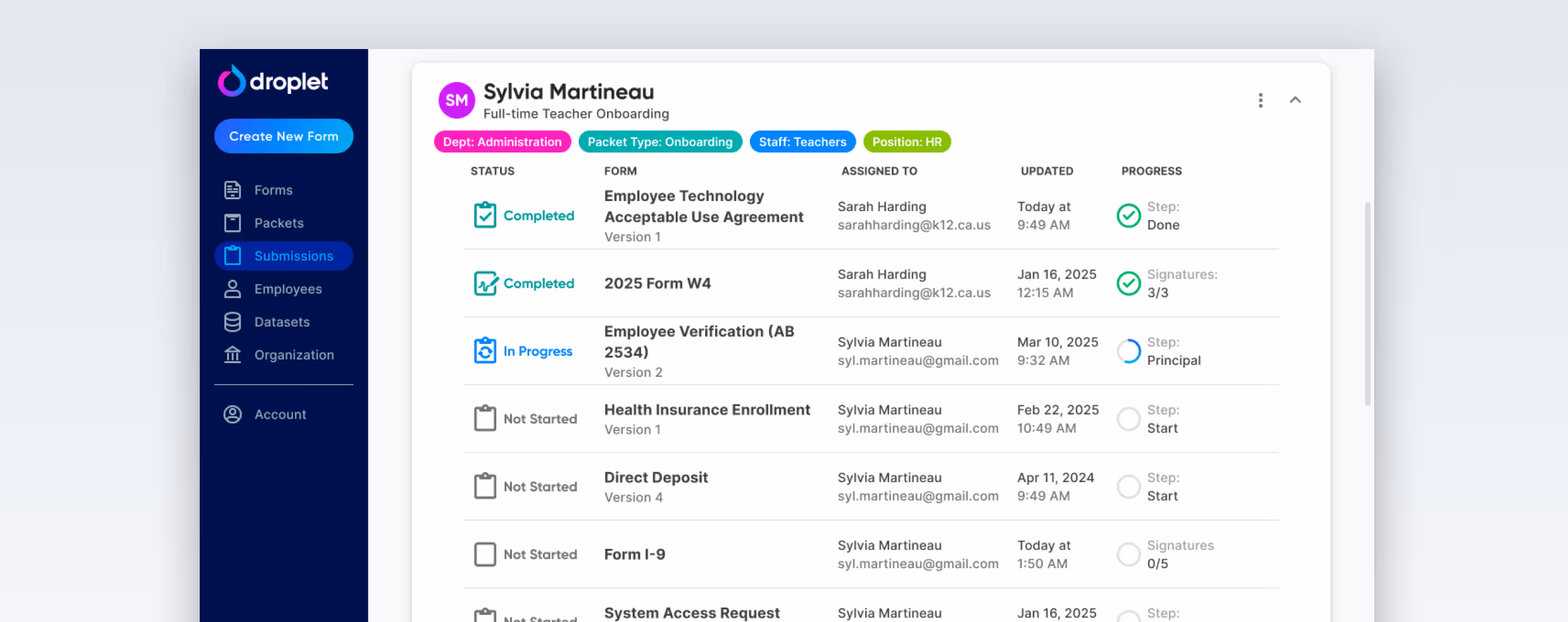
Task: Click the Account profile icon
Action: tap(233, 414)
